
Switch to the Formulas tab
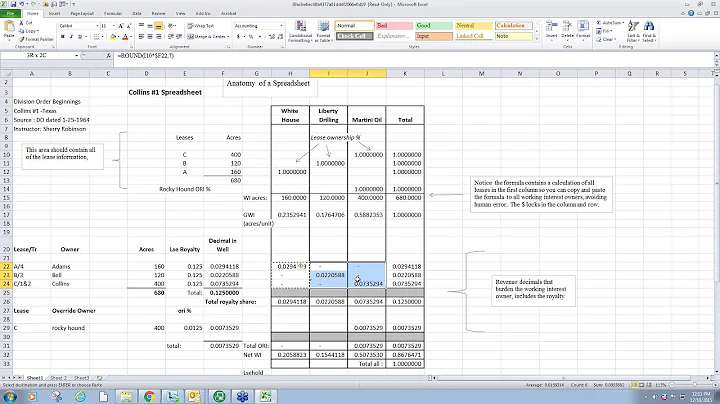point(113,13)
